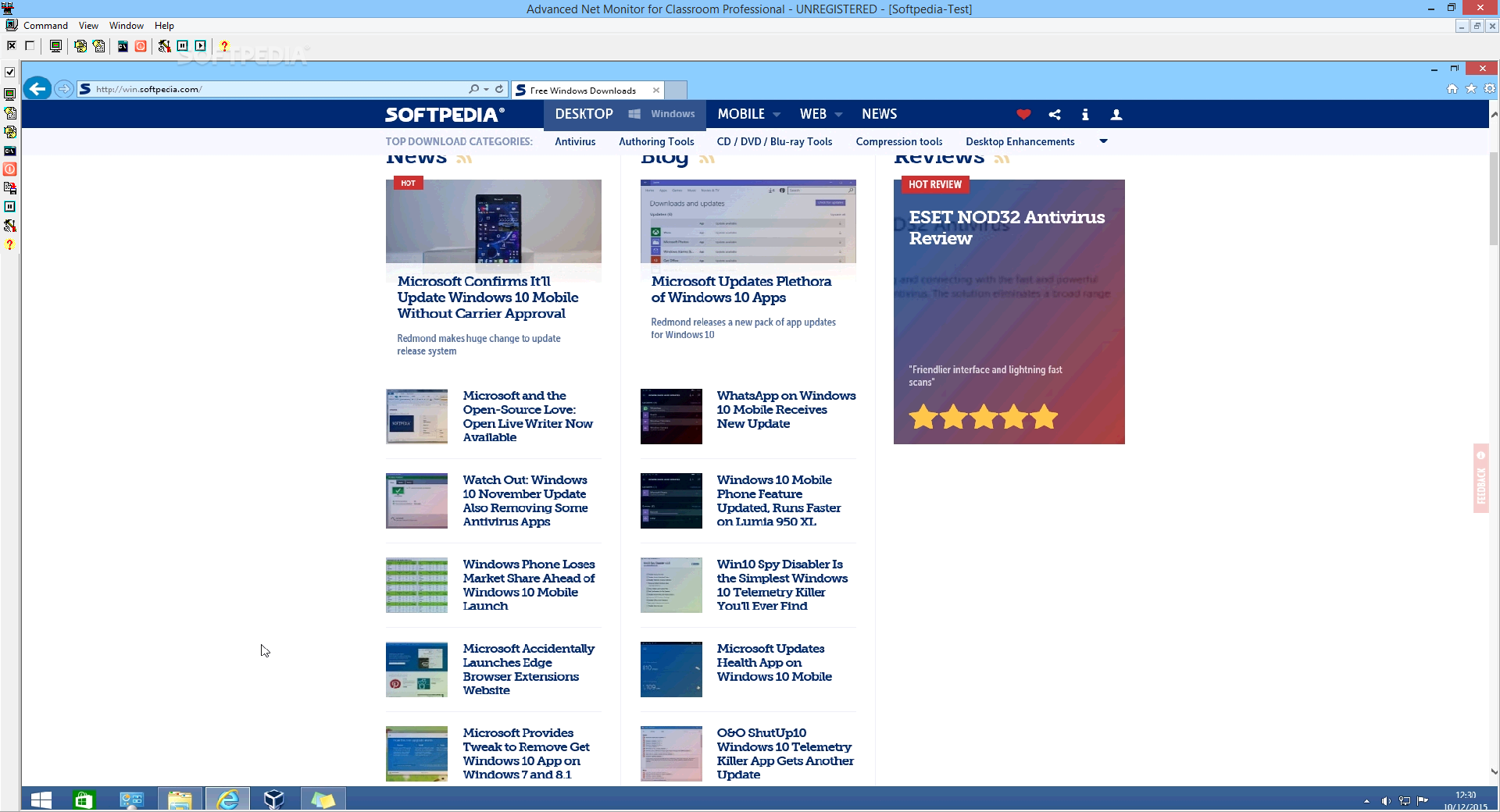Close the Free Windows Downloads tab
The height and width of the screenshot is (812, 1500).
(656, 91)
